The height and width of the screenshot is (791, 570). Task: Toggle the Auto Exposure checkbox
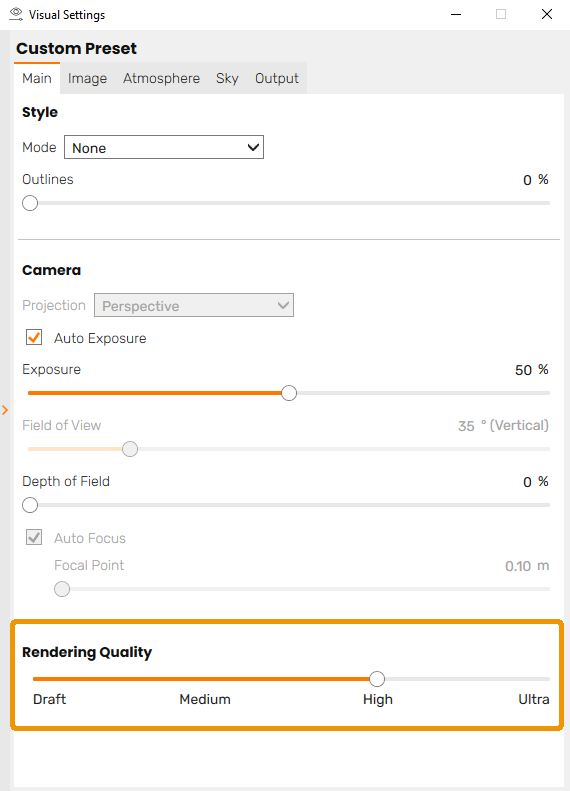point(34,337)
